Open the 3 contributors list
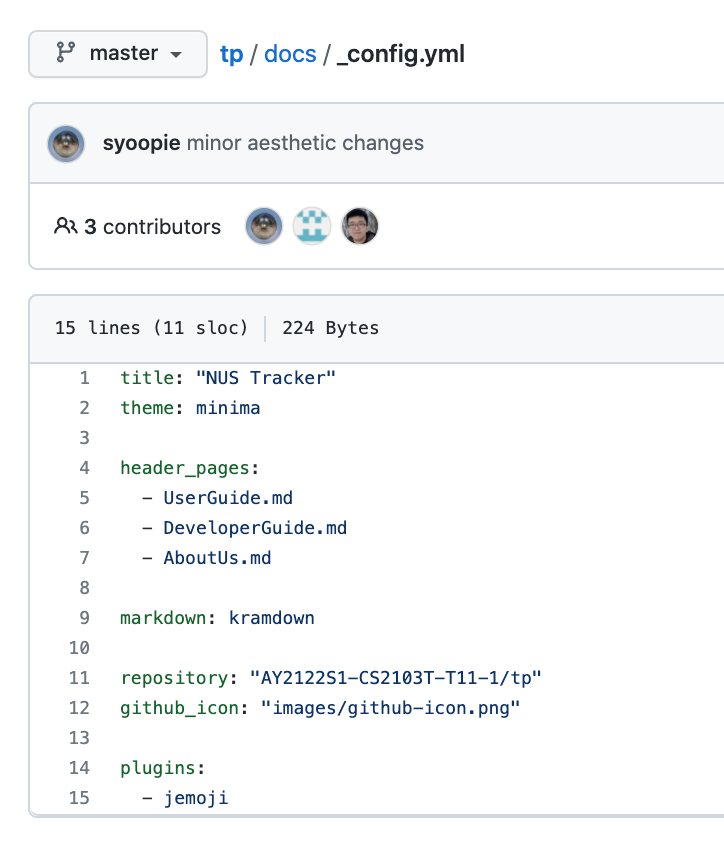 click(x=138, y=227)
